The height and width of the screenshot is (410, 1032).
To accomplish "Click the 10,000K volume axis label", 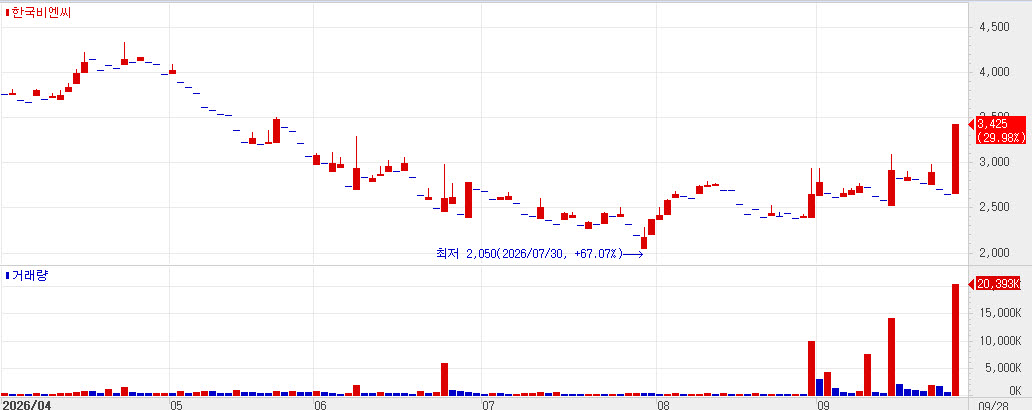I will tap(1000, 341).
